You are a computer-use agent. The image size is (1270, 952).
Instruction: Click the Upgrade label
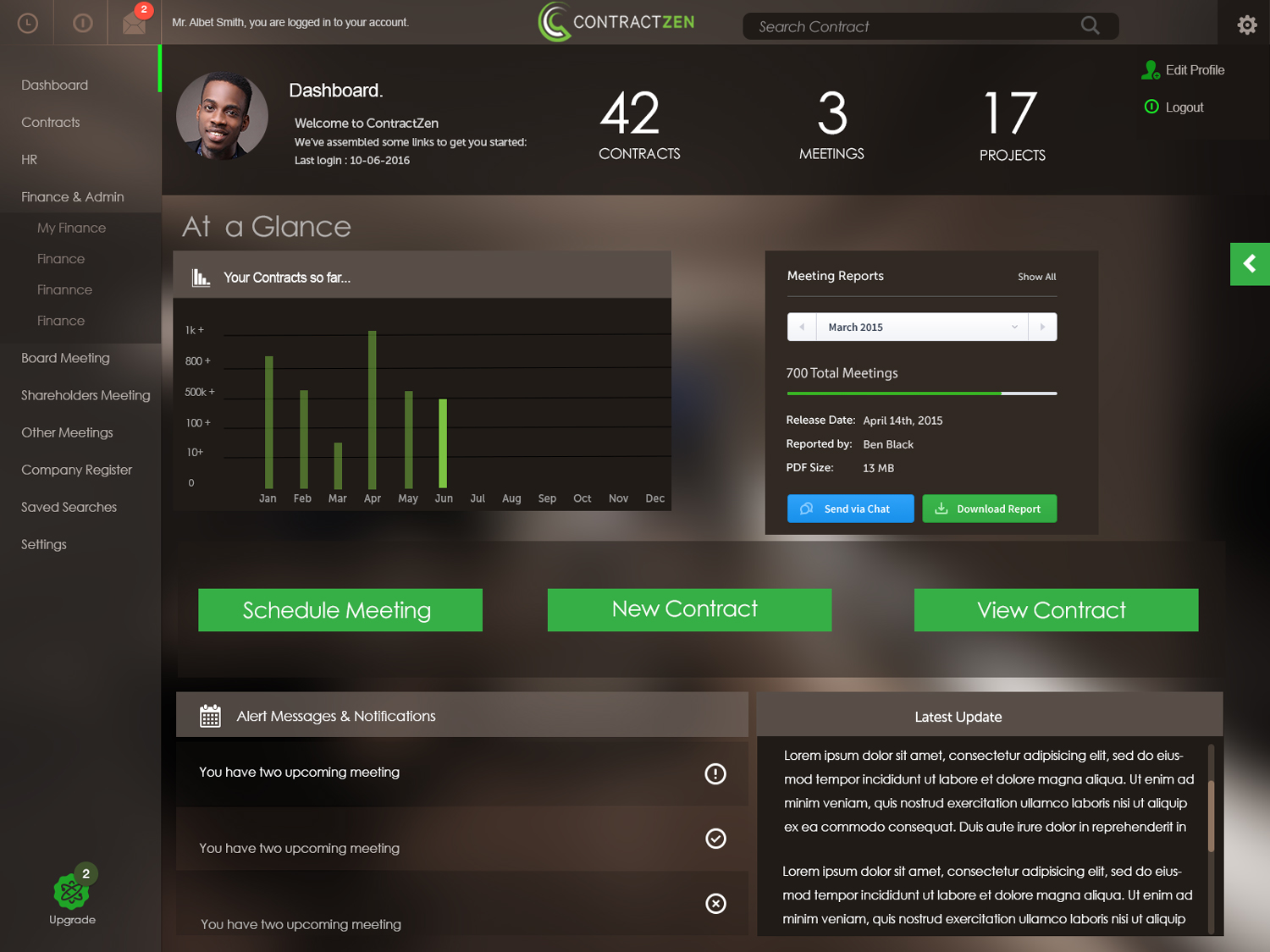click(72, 920)
